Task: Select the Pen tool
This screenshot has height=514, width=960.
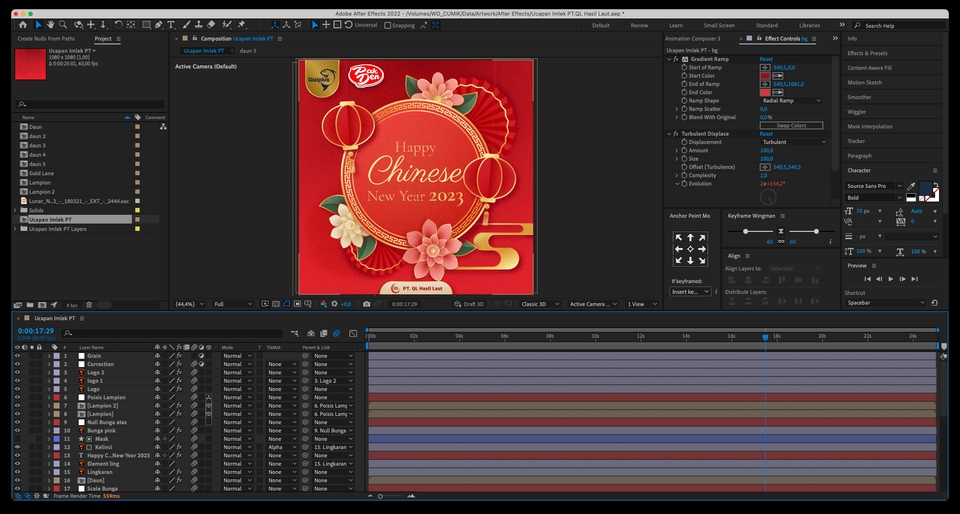Action: [x=157, y=24]
